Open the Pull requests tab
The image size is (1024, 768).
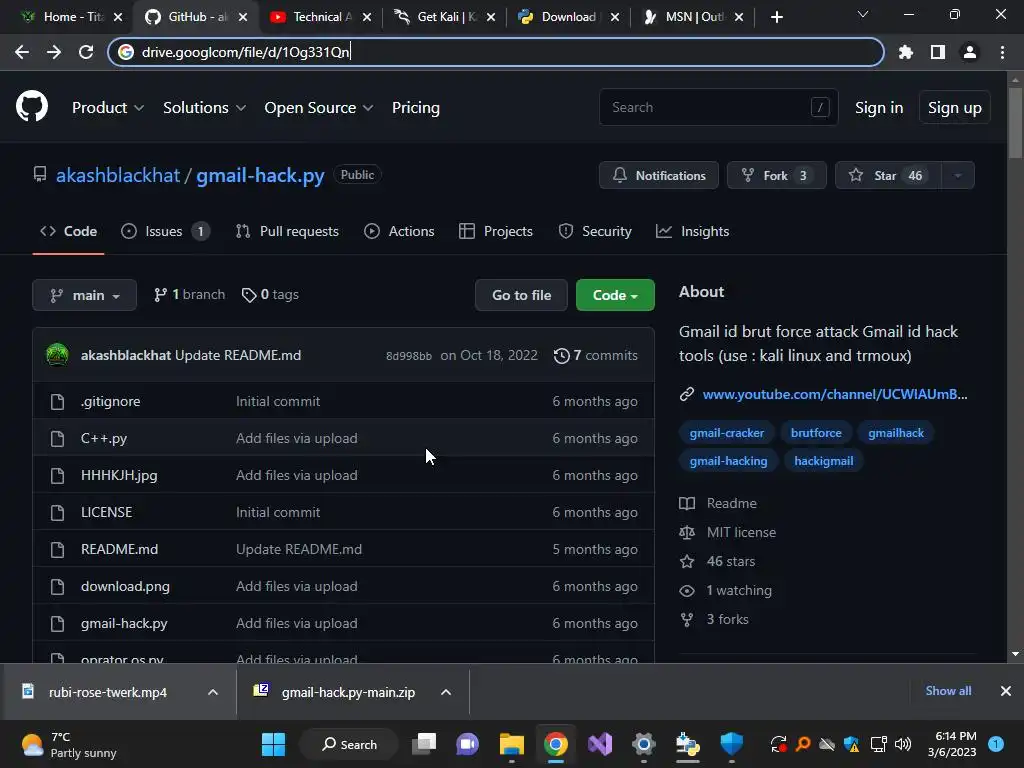click(287, 231)
